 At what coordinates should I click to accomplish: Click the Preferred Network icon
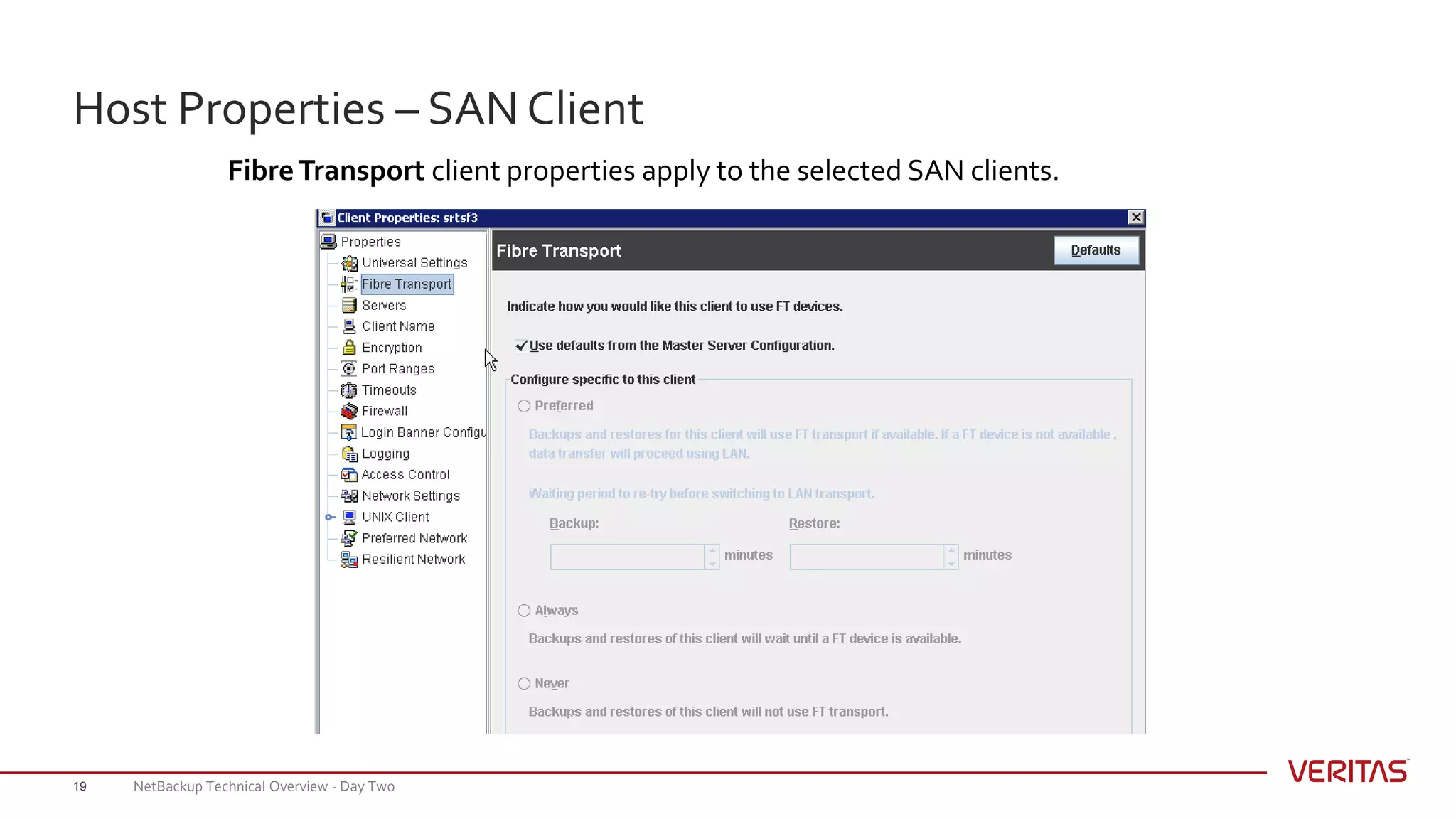[349, 538]
